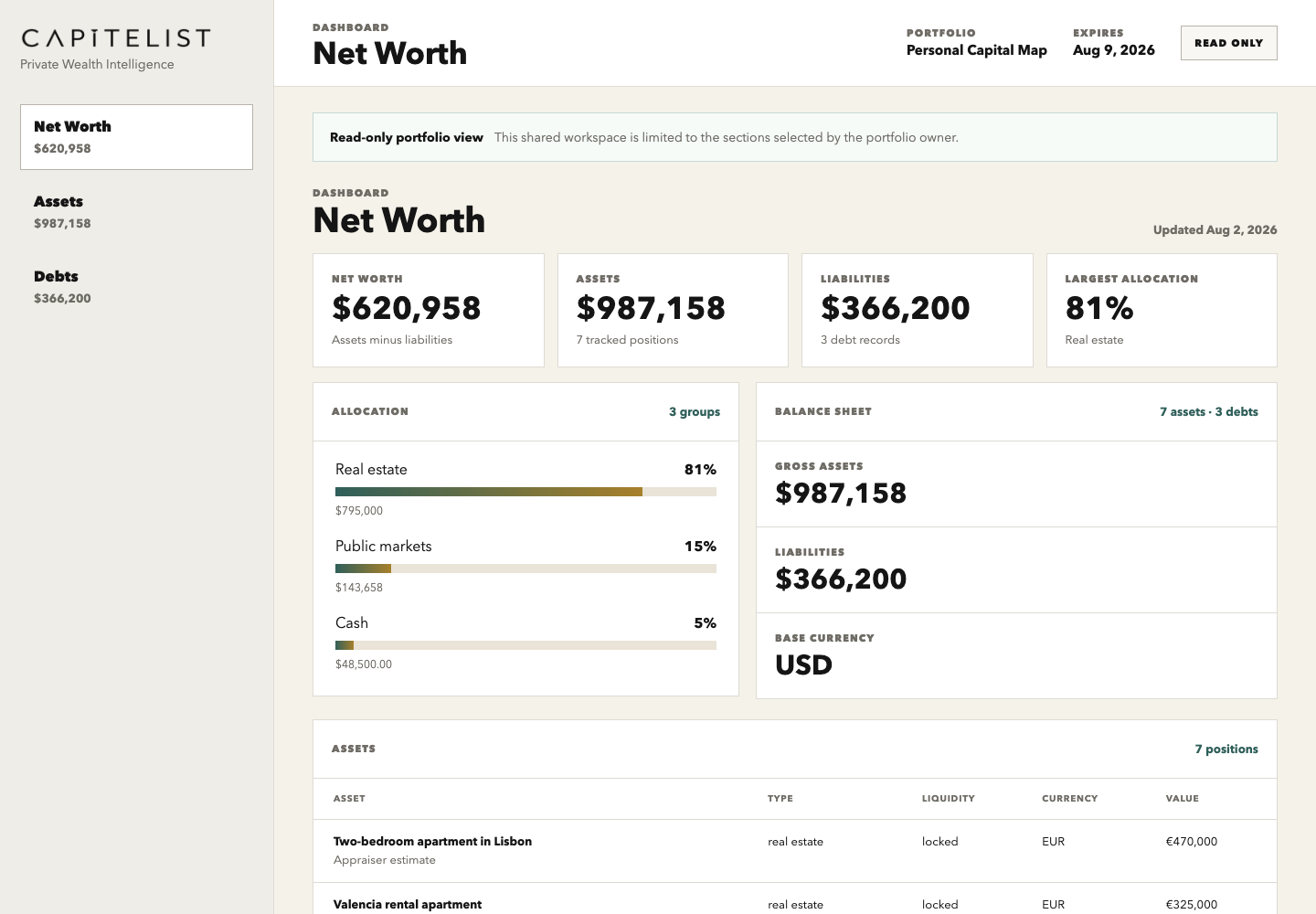The height and width of the screenshot is (914, 1316).
Task: Switch to the Assets sidebar section
Action: 136,212
